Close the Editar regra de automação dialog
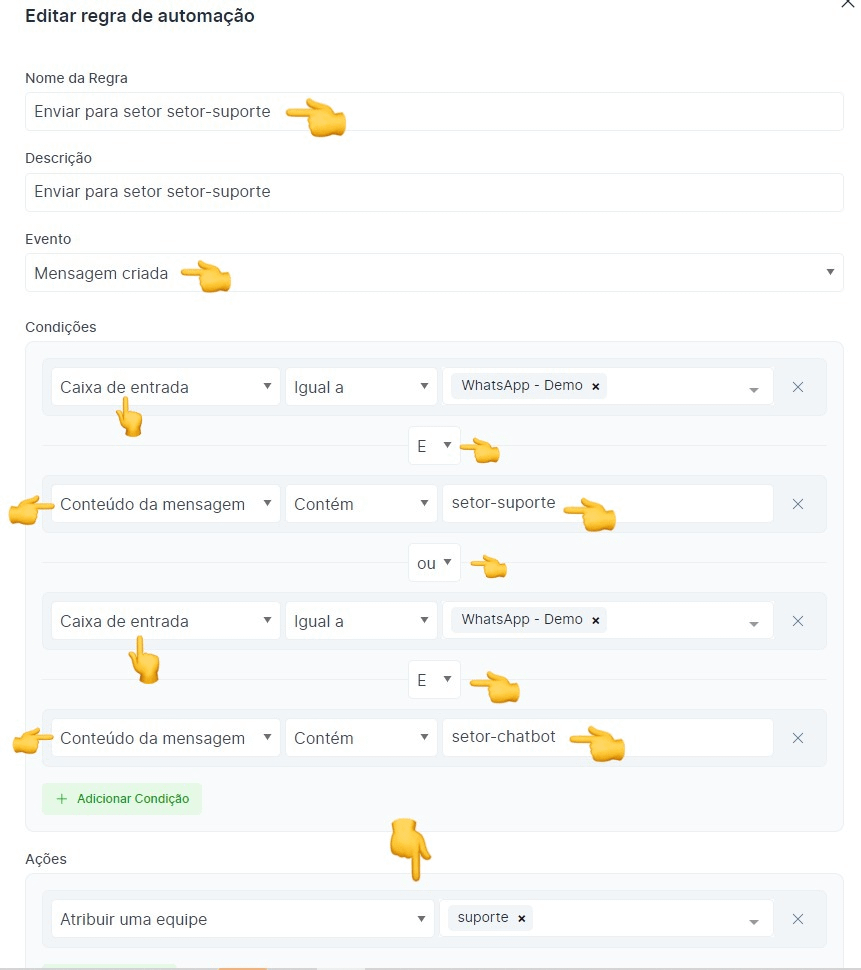This screenshot has width=861, height=970. pos(848,4)
